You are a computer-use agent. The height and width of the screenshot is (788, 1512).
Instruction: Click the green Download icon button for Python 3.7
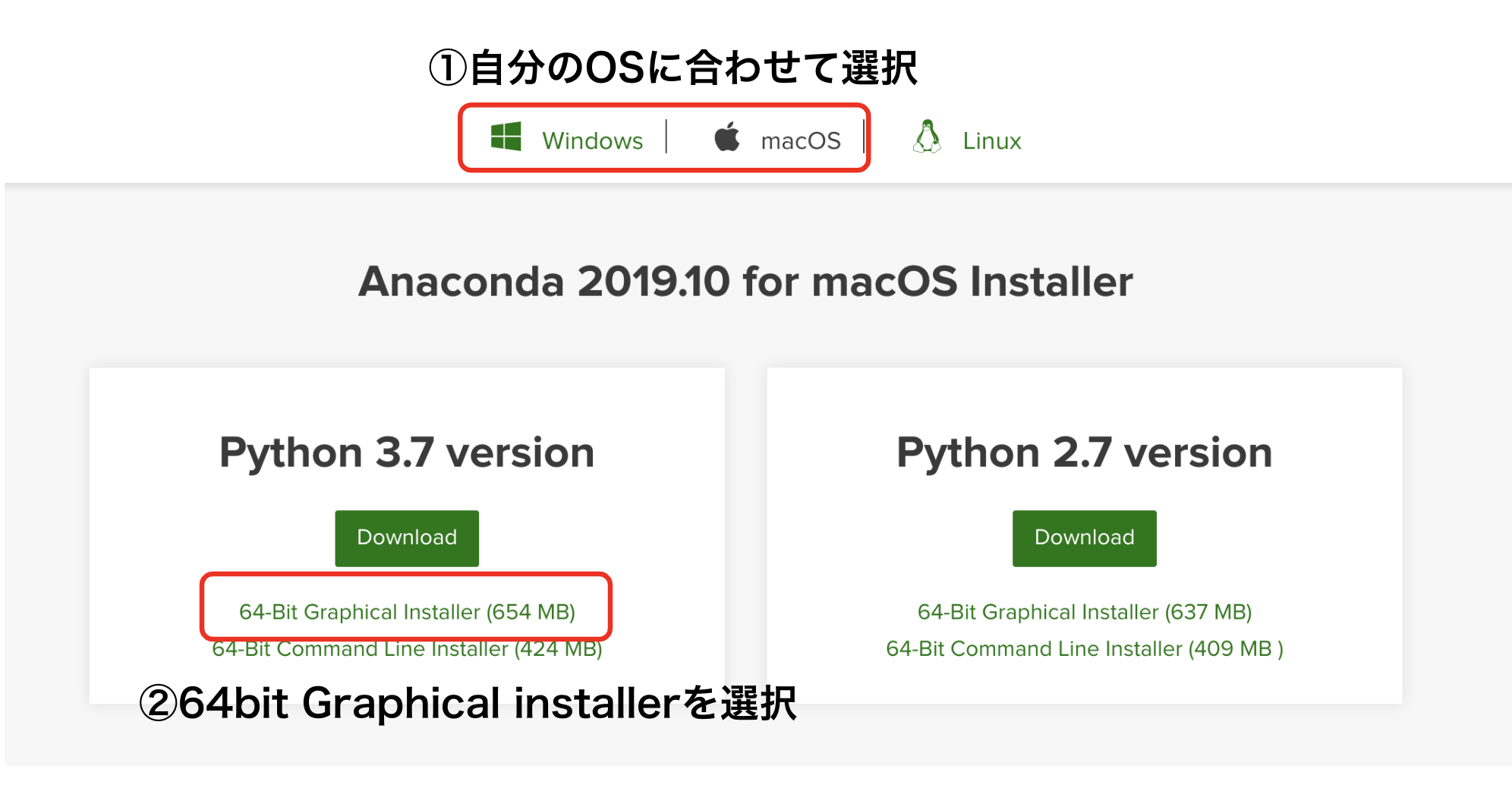(x=406, y=537)
